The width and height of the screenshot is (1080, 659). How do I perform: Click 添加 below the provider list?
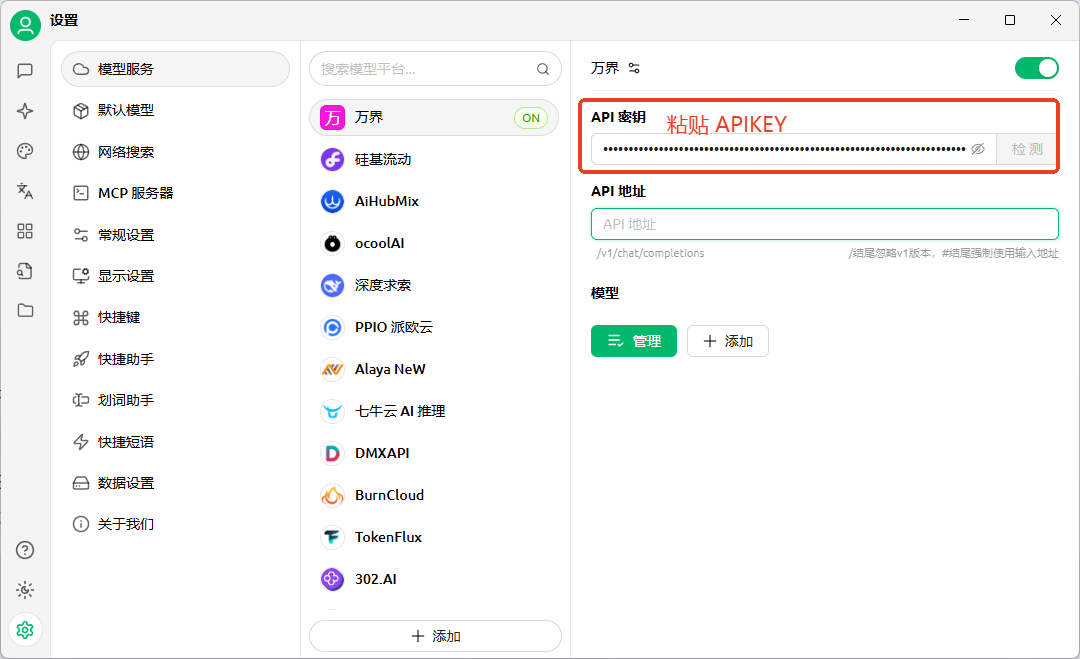[435, 636]
